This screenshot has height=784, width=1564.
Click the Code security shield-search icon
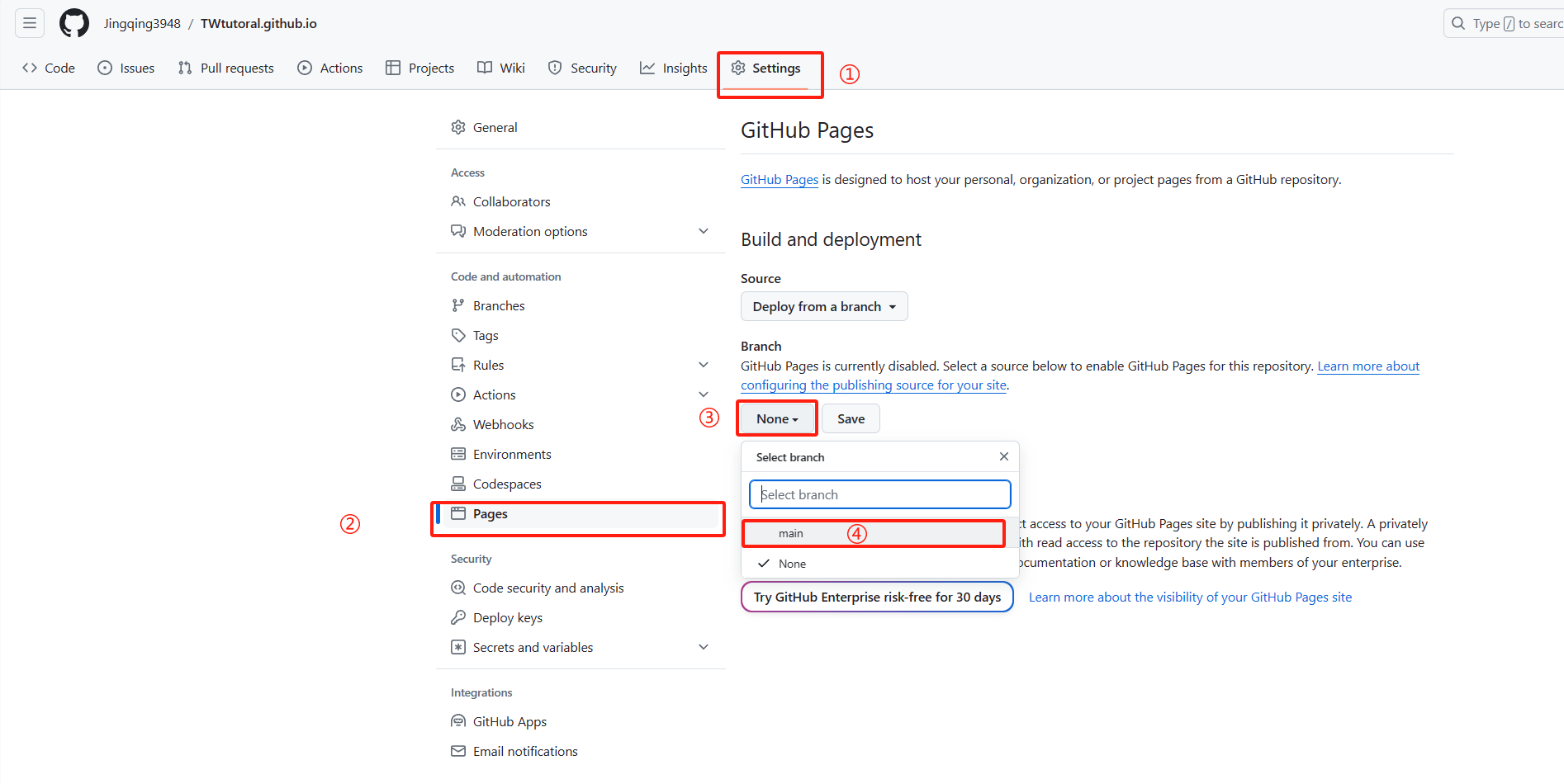[458, 588]
